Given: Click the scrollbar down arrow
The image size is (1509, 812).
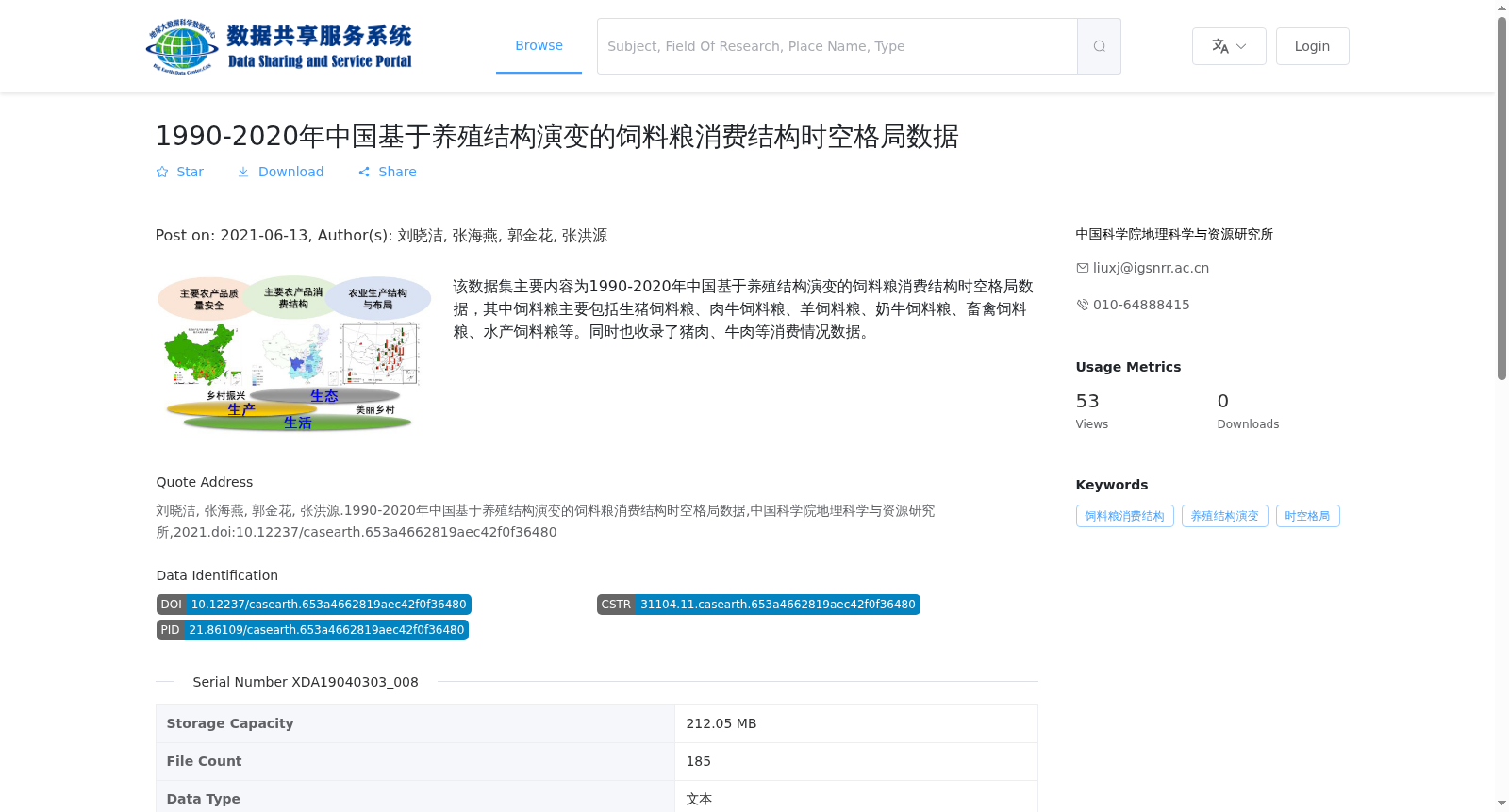Looking at the screenshot, I should 1501,804.
